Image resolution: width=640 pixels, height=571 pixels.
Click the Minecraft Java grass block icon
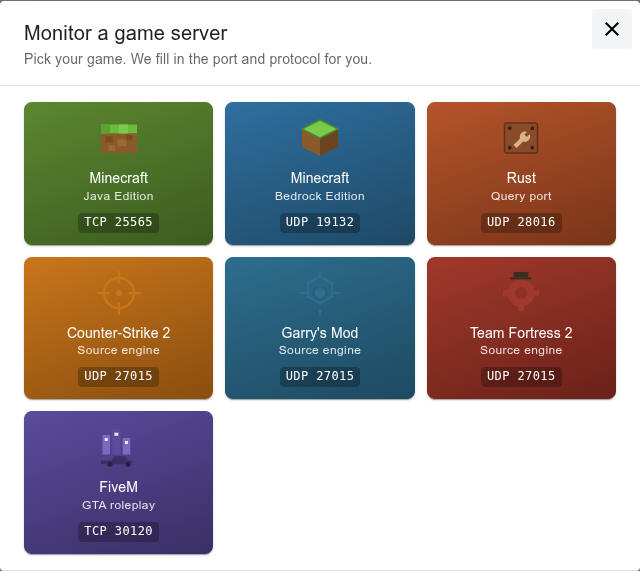click(119, 138)
